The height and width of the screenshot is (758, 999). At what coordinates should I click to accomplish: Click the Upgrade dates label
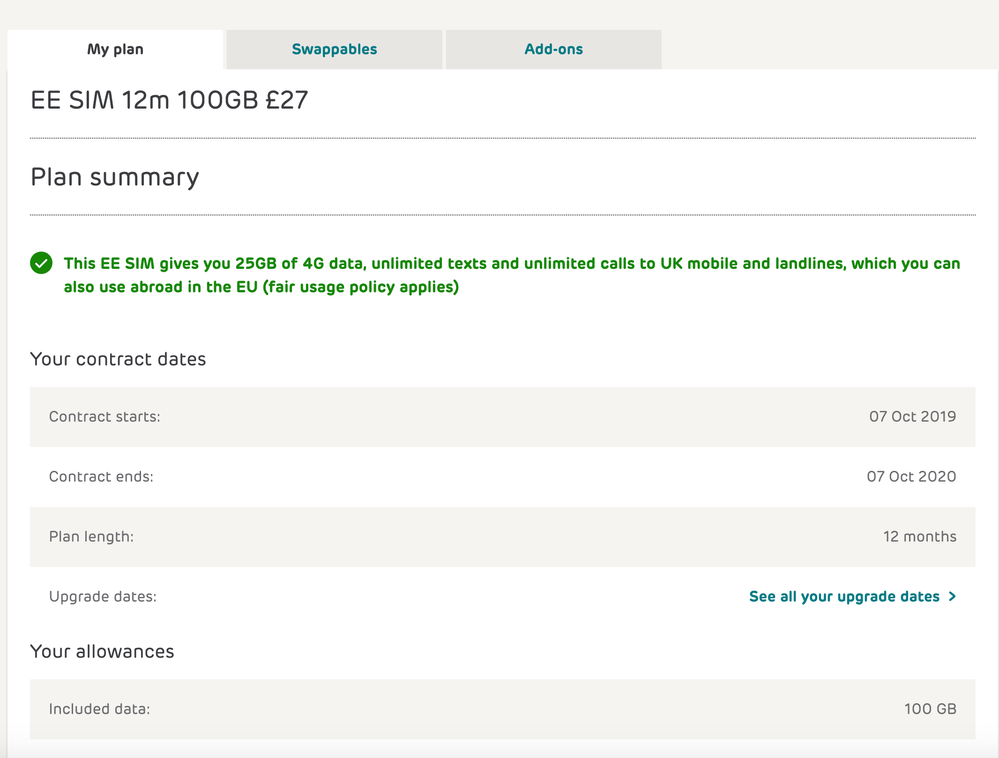click(103, 597)
